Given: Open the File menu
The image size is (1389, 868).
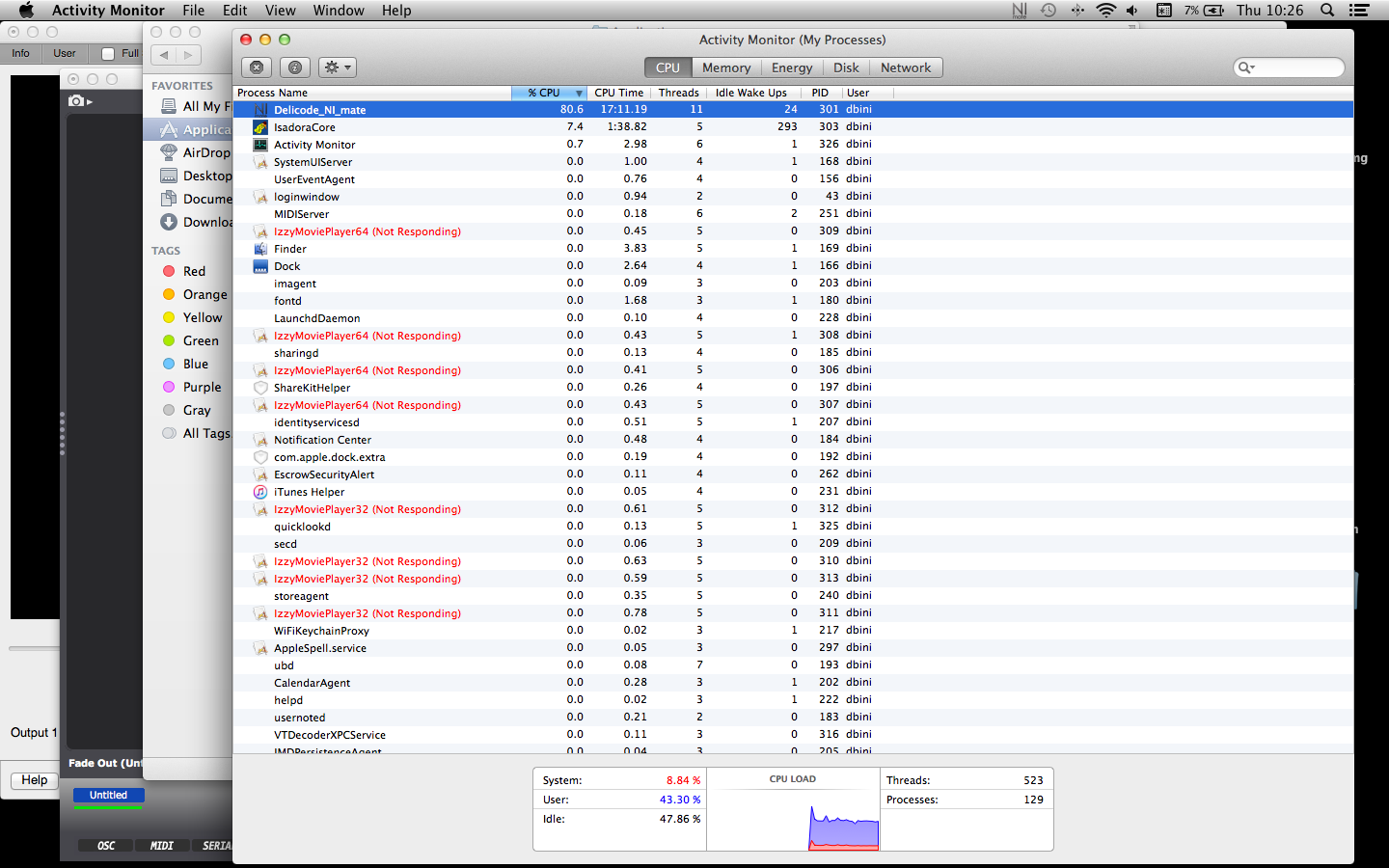Looking at the screenshot, I should click(193, 11).
